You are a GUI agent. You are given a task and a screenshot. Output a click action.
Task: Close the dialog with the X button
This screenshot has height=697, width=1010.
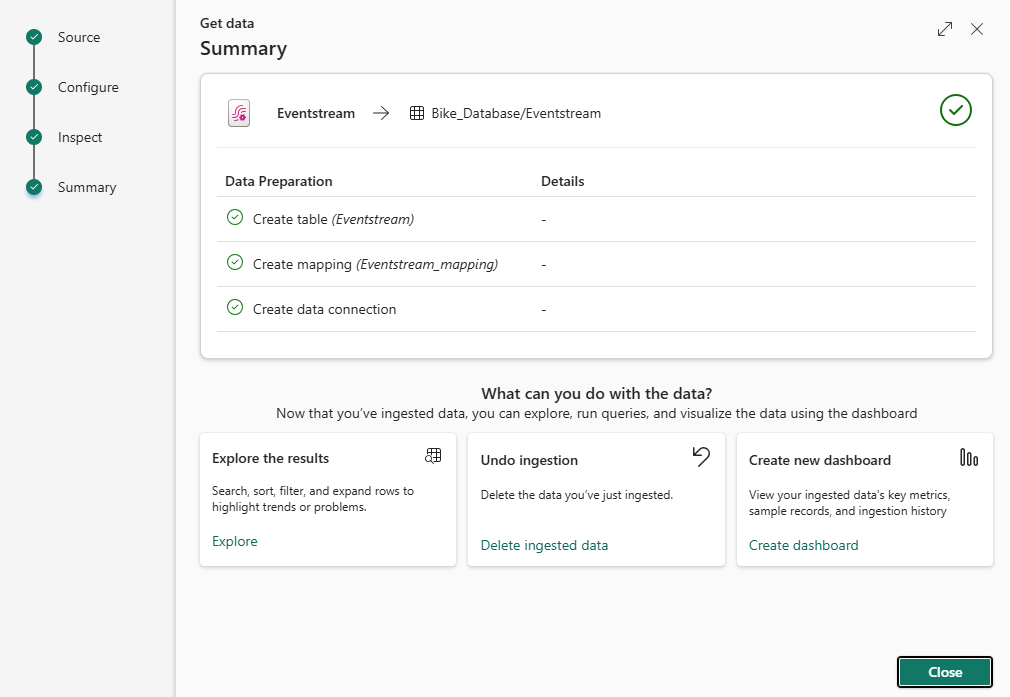(977, 29)
